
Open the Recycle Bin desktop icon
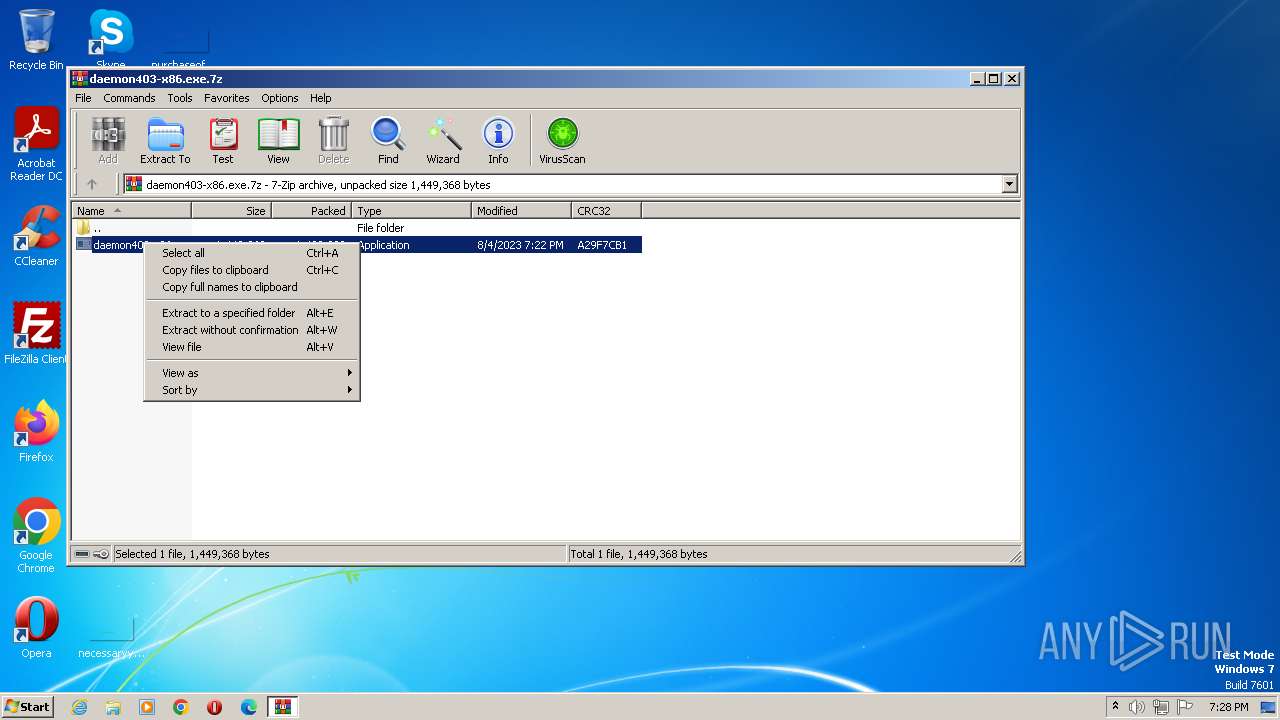pyautogui.click(x=36, y=40)
